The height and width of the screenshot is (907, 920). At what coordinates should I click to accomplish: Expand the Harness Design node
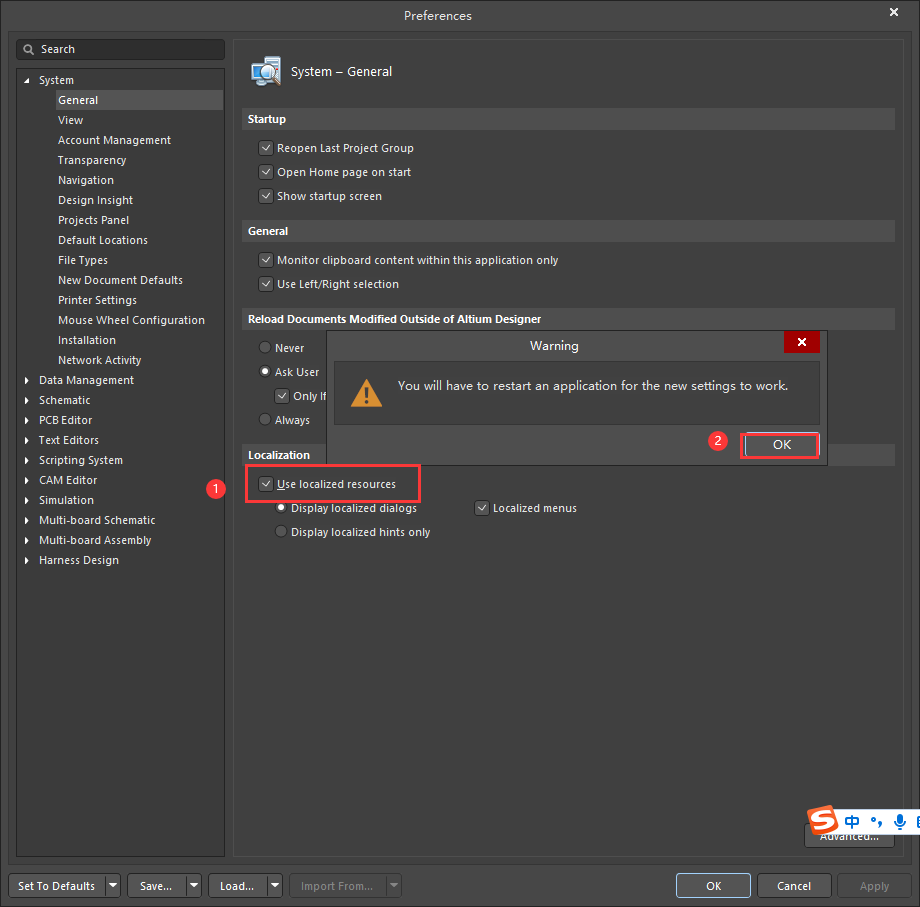(x=26, y=560)
